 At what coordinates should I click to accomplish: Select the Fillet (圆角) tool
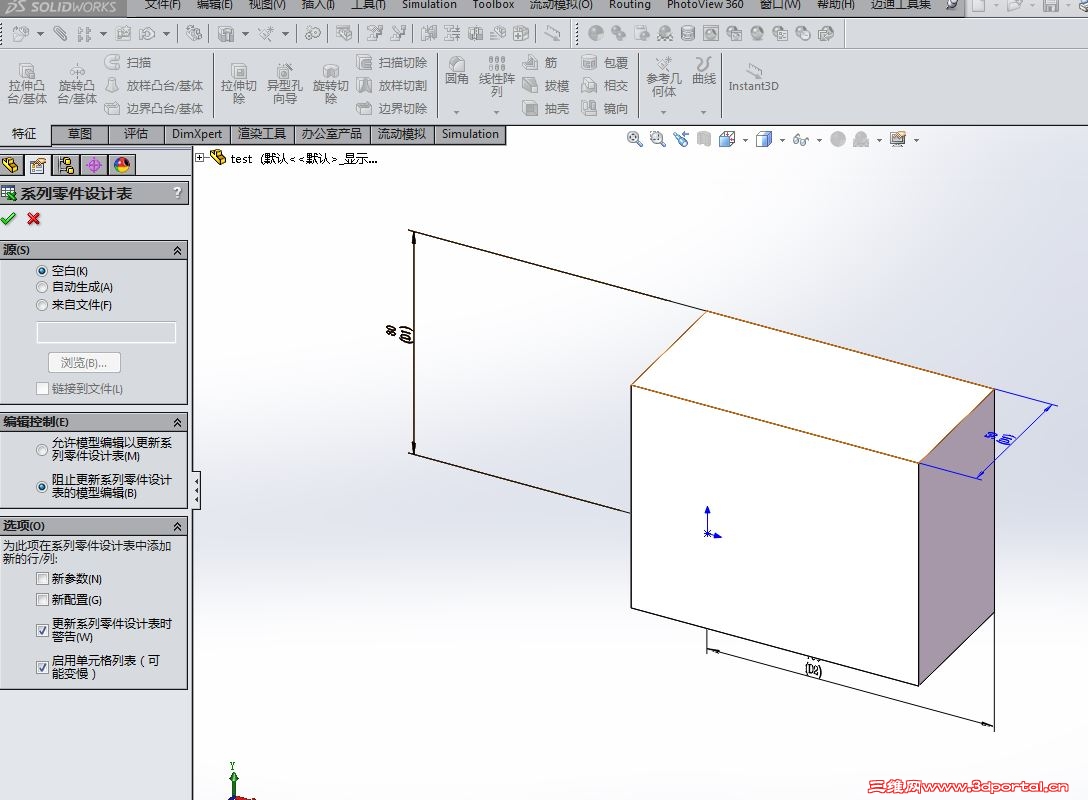[x=457, y=71]
